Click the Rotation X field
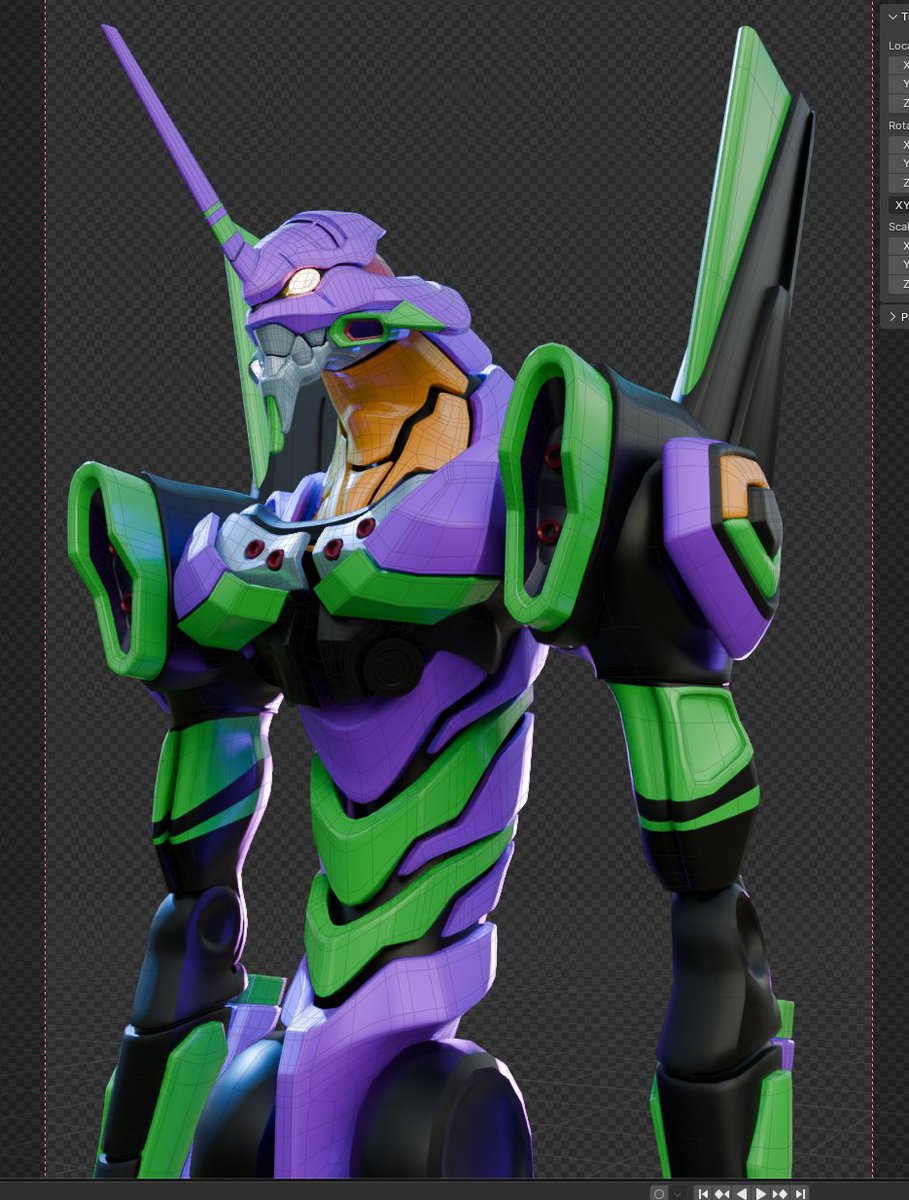Viewport: 909px width, 1200px height. [x=899, y=145]
